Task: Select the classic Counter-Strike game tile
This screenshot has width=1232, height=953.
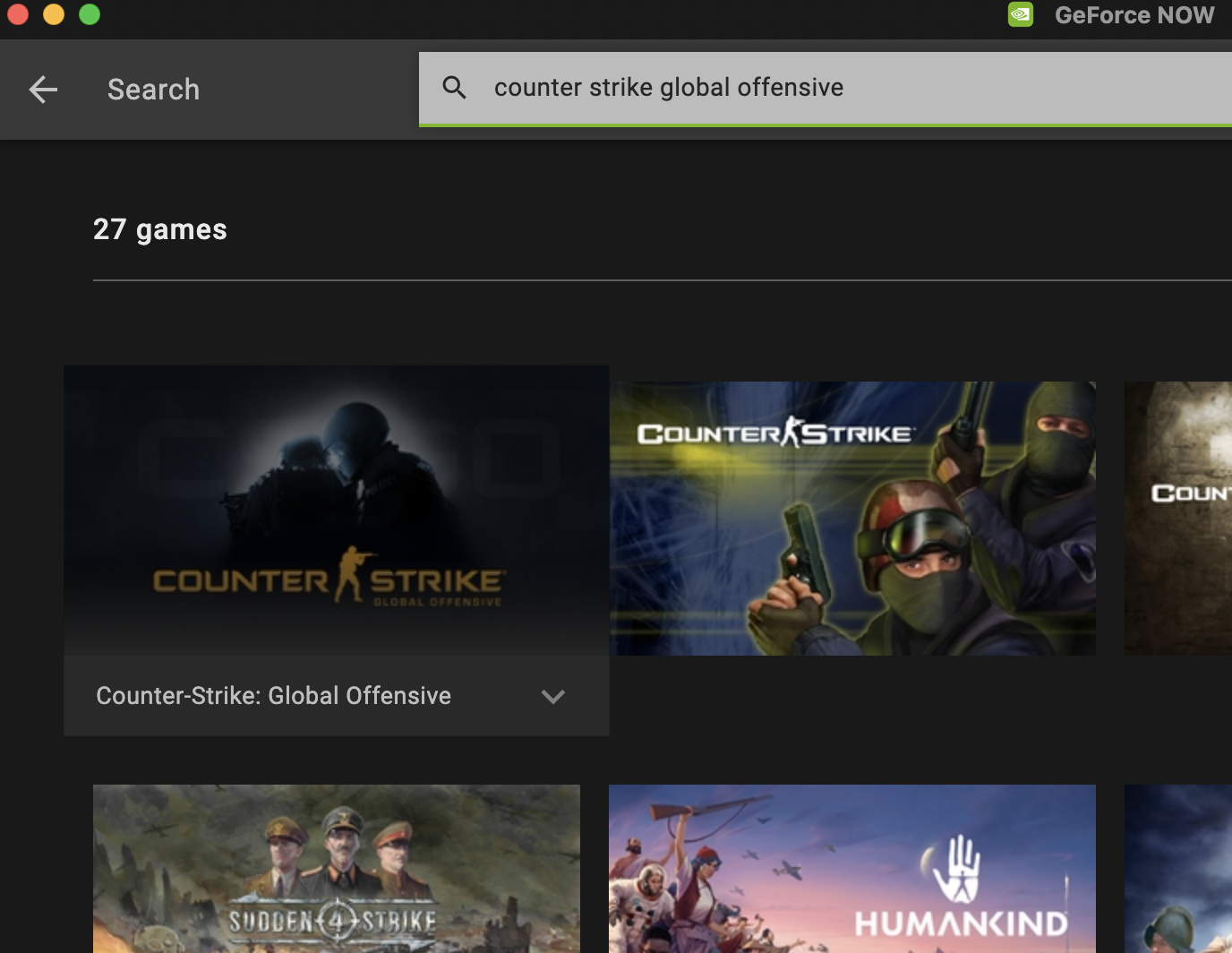Action: coord(851,519)
